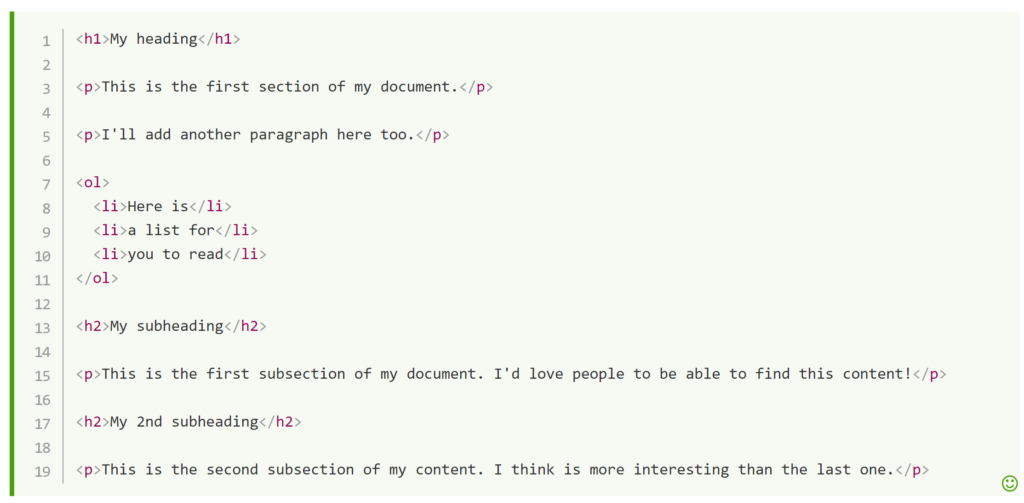Click line number 1 in the gutter
The width and height of the screenshot is (1024, 503).
46,40
